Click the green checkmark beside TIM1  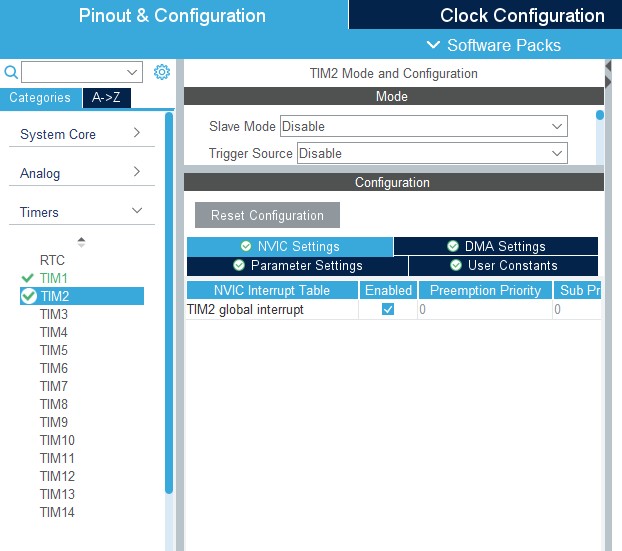pyautogui.click(x=27, y=278)
